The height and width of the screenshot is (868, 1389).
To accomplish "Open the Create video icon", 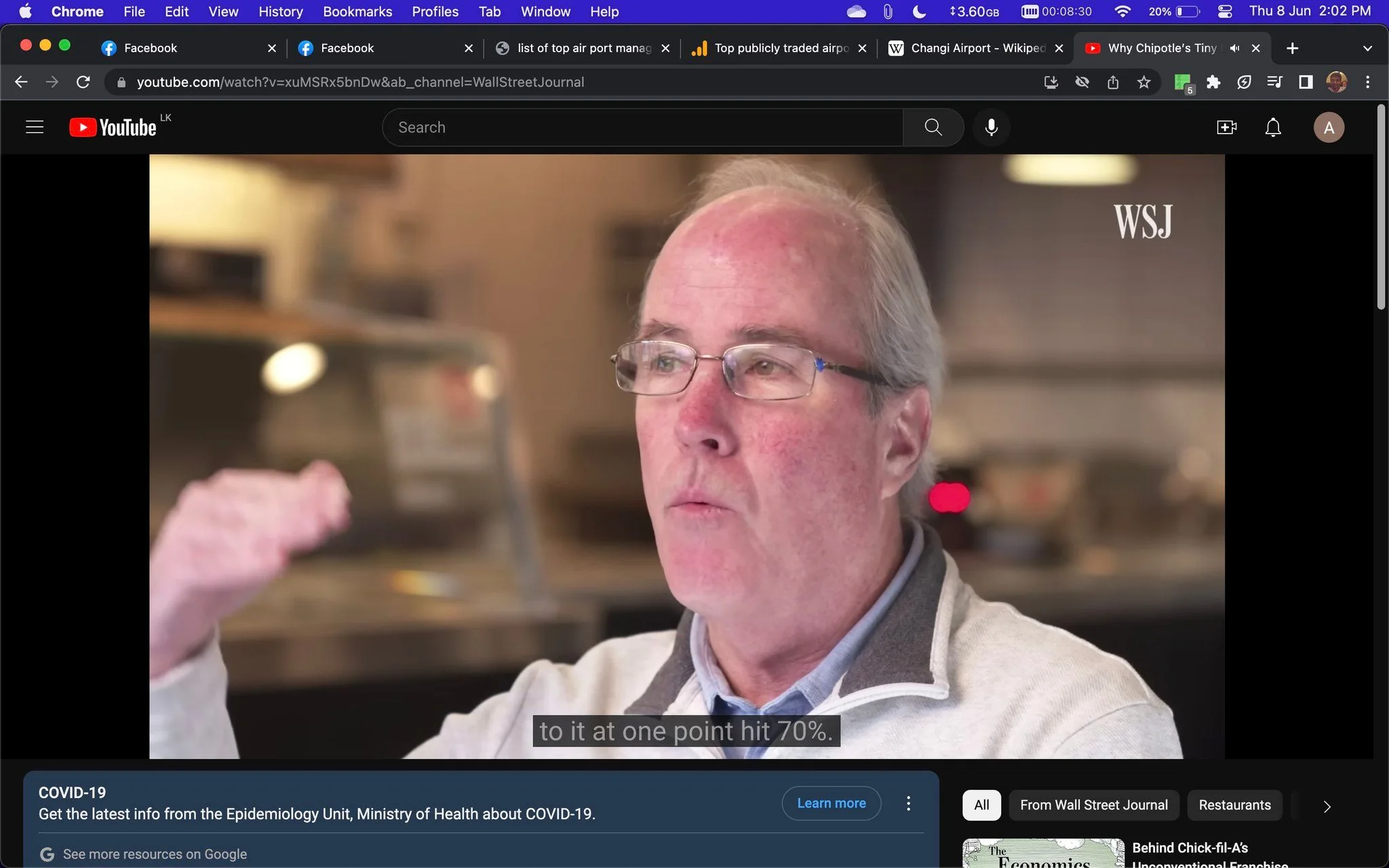I will pos(1226,127).
